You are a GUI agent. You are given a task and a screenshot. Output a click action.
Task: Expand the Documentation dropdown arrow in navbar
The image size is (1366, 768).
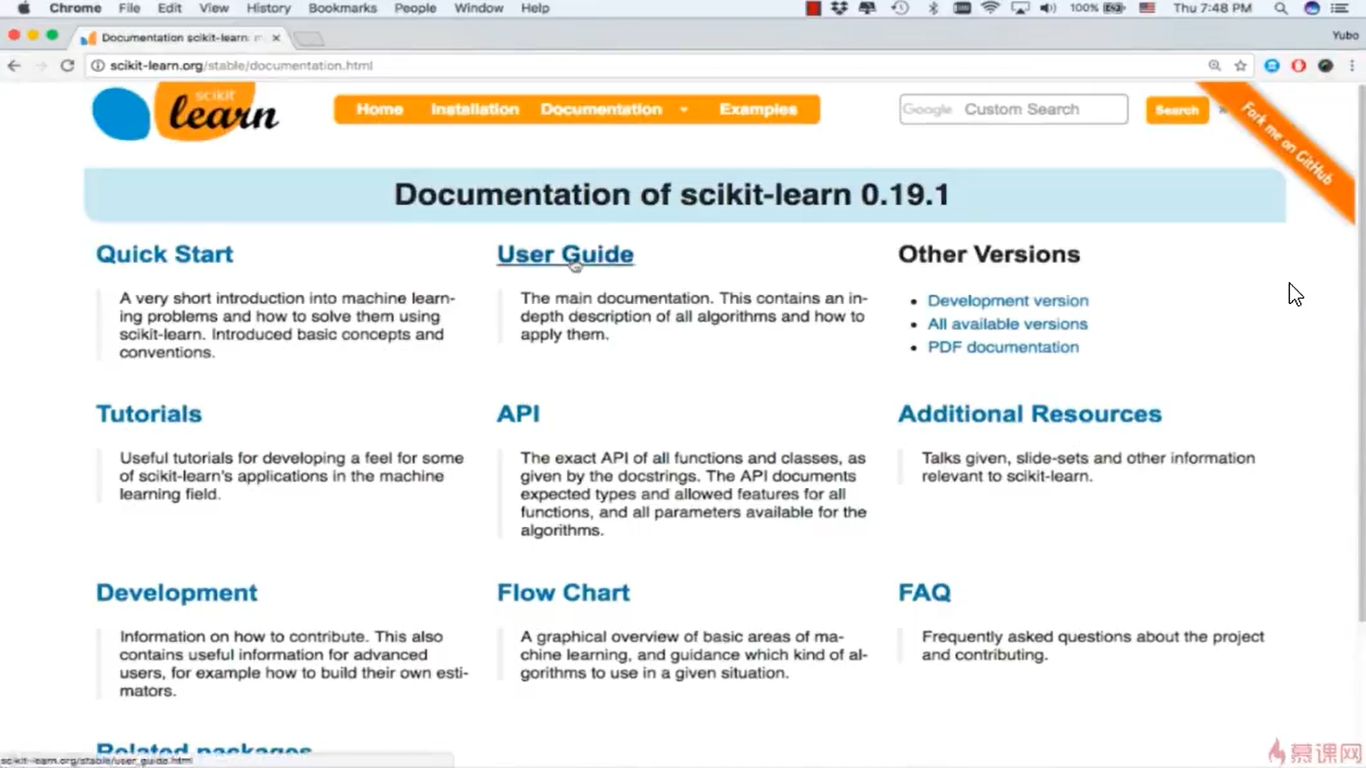(x=684, y=110)
